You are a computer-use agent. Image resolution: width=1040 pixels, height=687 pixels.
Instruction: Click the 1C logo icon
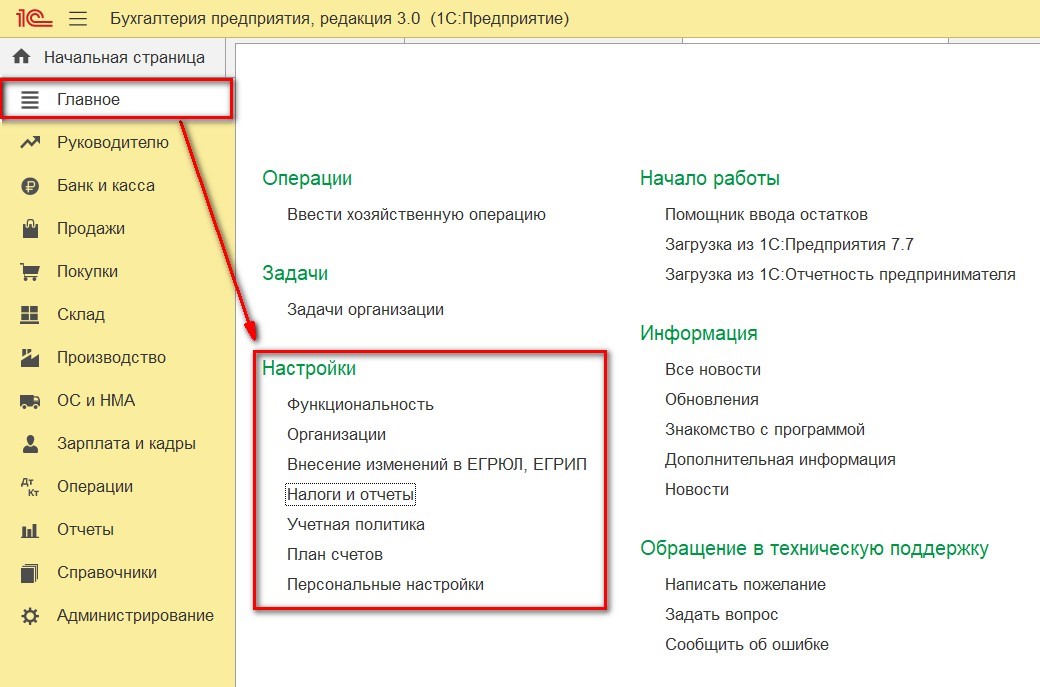(34, 17)
